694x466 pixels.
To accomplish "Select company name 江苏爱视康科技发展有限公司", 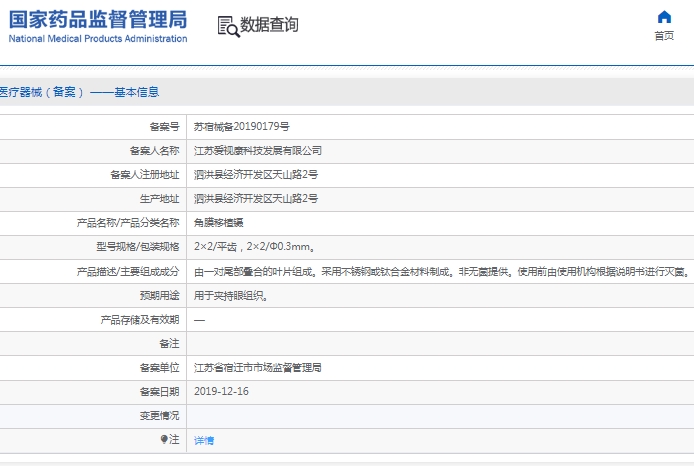I will coord(258,151).
